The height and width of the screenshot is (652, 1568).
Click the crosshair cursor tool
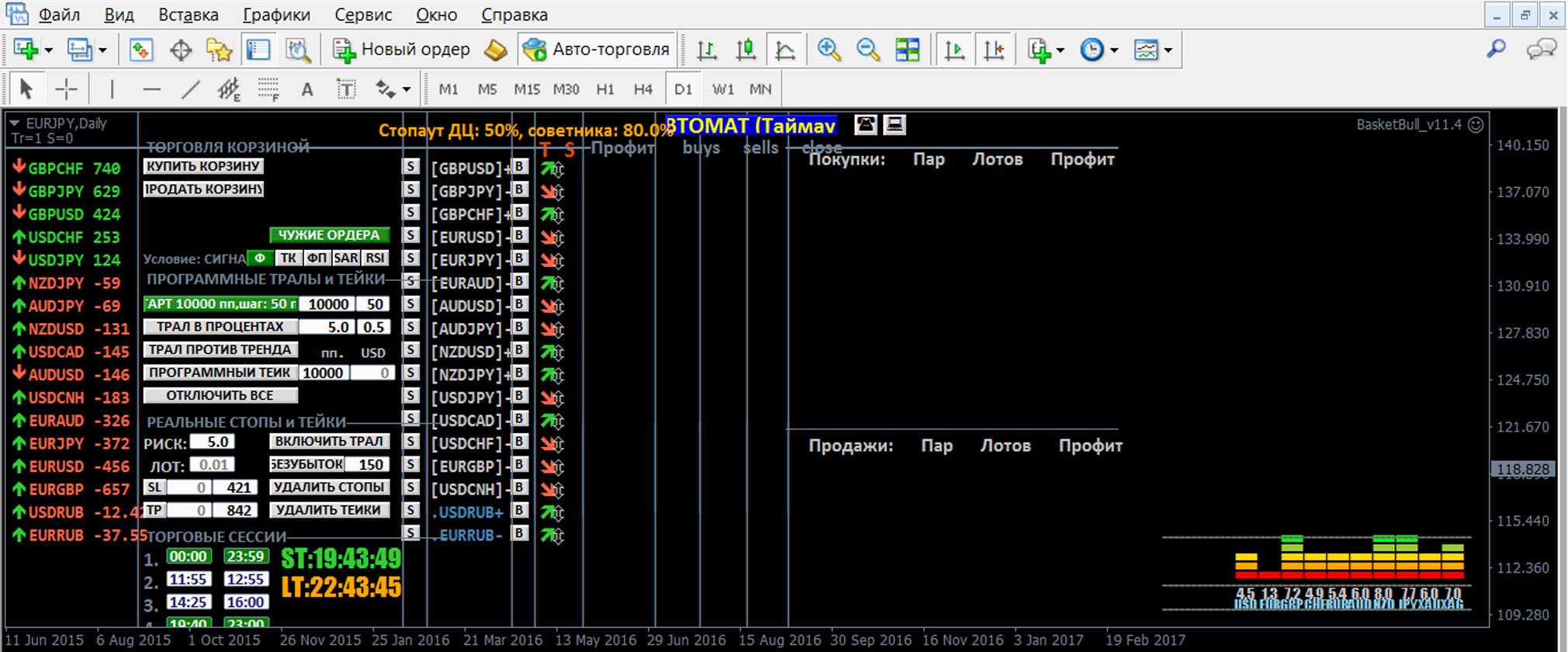[x=67, y=90]
